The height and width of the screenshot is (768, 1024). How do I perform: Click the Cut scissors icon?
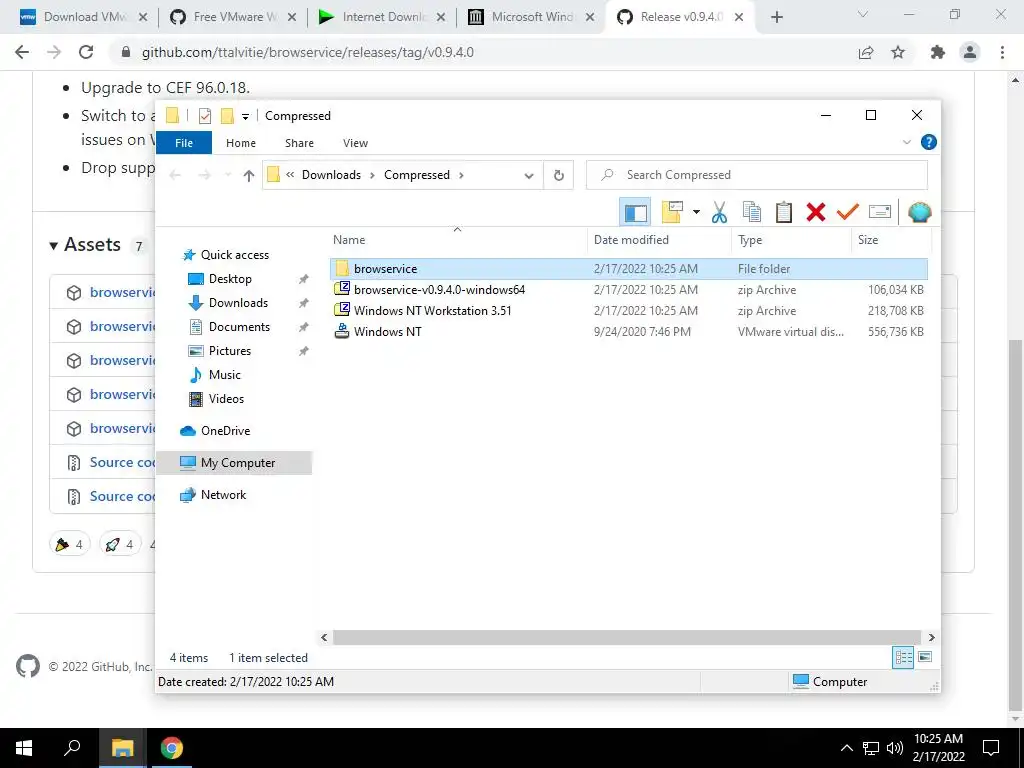click(x=719, y=212)
